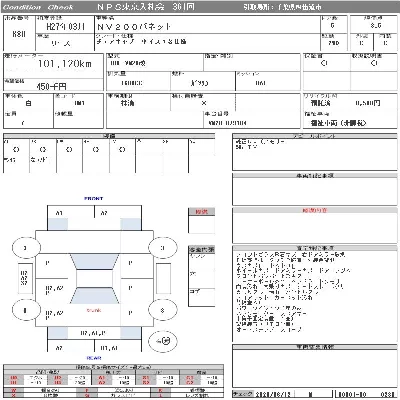This screenshot has height=400, width=400.
Task: Click the red trunk label on diagram
Action: coord(94,310)
